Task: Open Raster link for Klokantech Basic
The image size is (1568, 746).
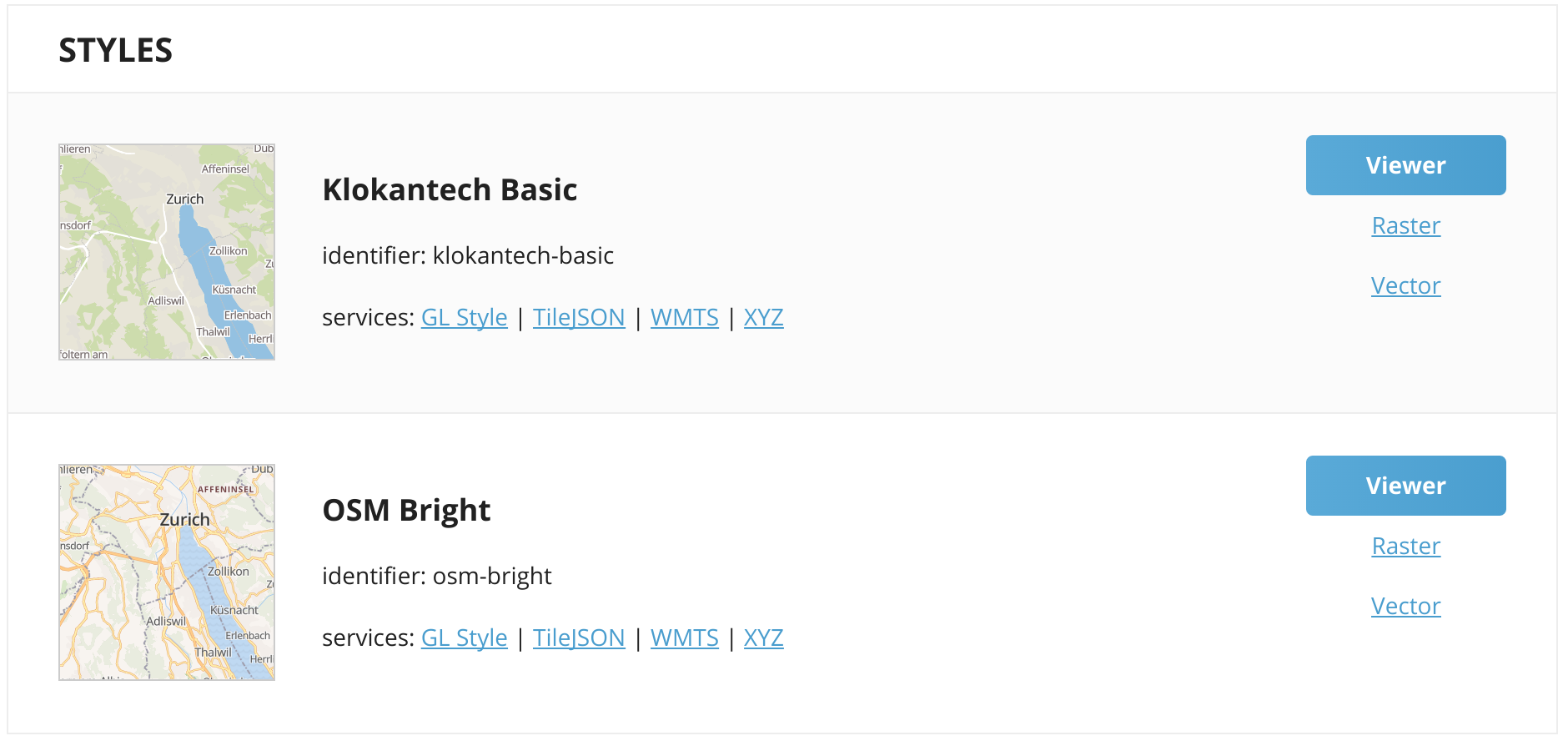Action: [1405, 225]
